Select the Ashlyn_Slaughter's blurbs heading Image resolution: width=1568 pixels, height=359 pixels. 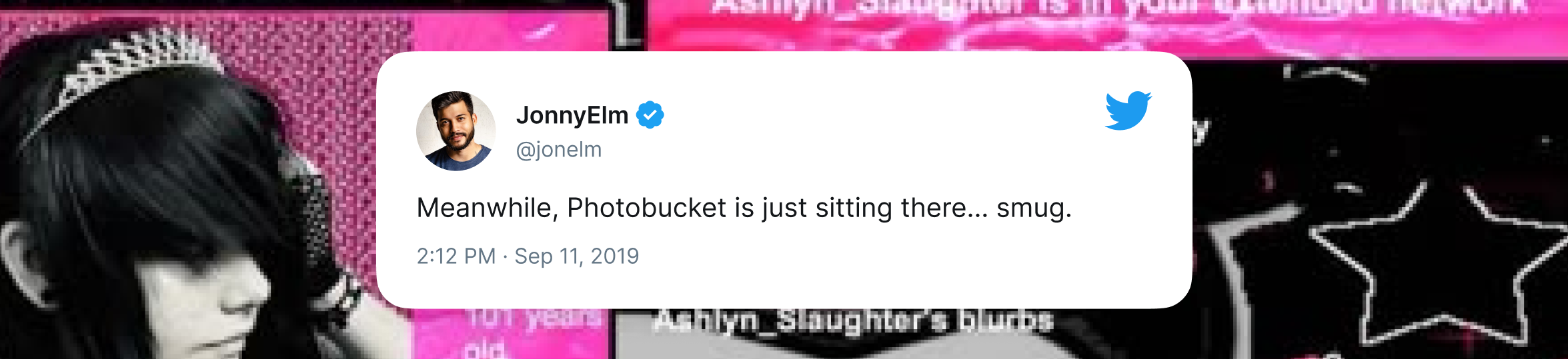pyautogui.click(x=853, y=321)
